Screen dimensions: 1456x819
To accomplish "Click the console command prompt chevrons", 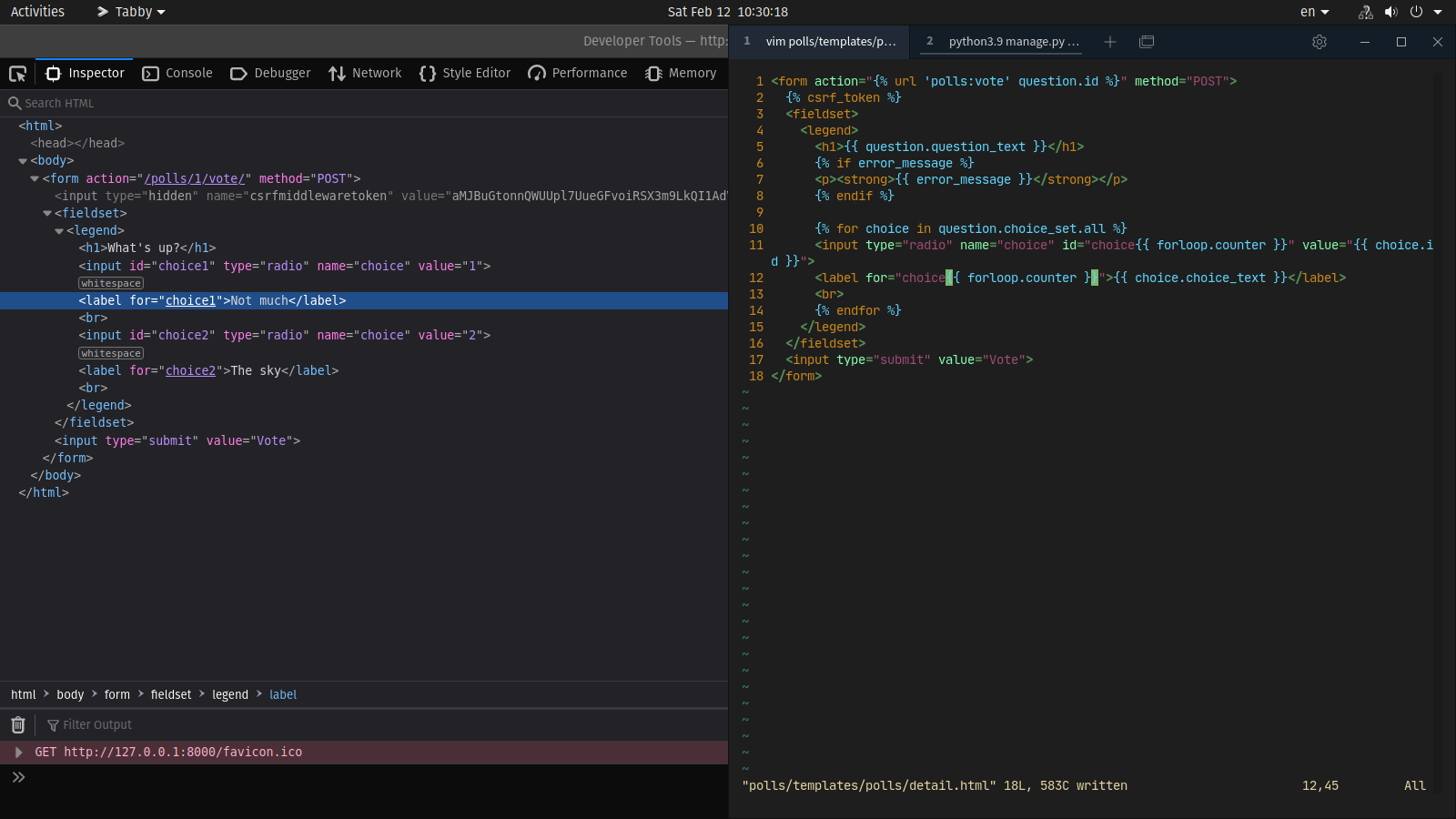I will 18,777.
